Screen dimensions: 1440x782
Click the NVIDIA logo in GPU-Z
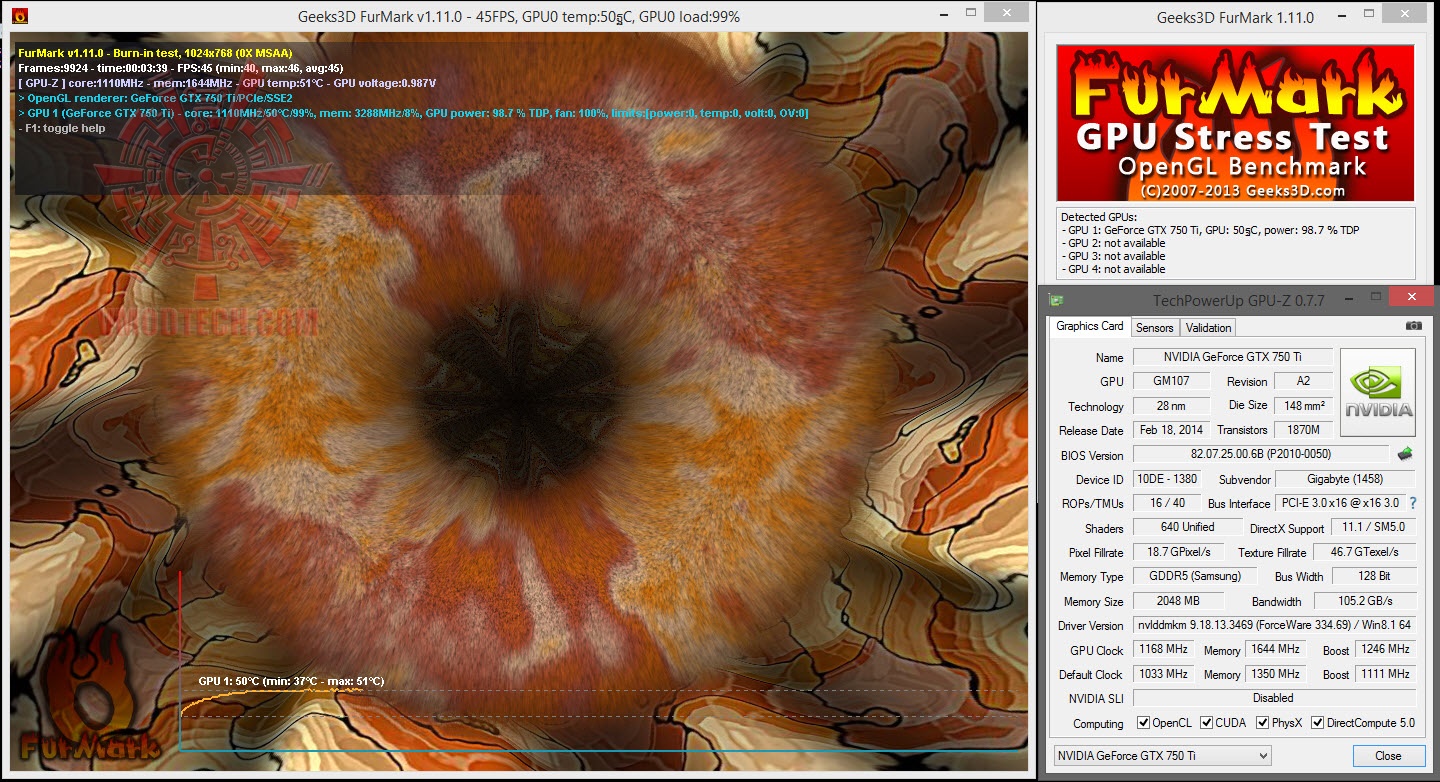point(1378,392)
